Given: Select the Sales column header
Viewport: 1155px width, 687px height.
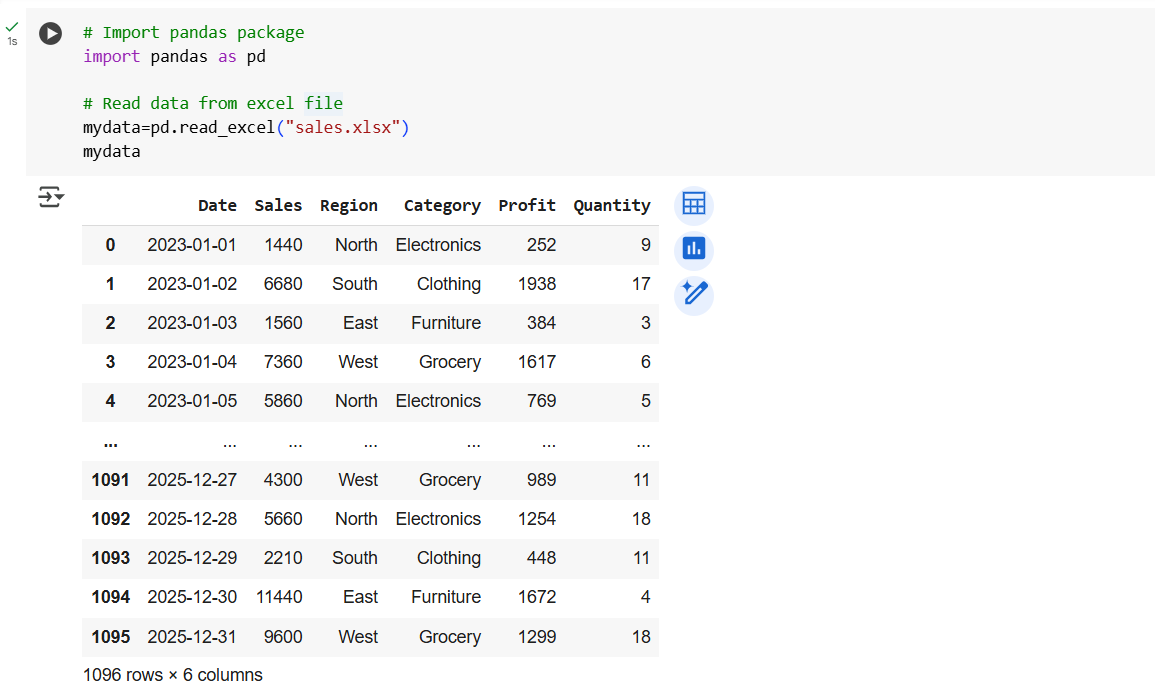Looking at the screenshot, I should pos(278,205).
